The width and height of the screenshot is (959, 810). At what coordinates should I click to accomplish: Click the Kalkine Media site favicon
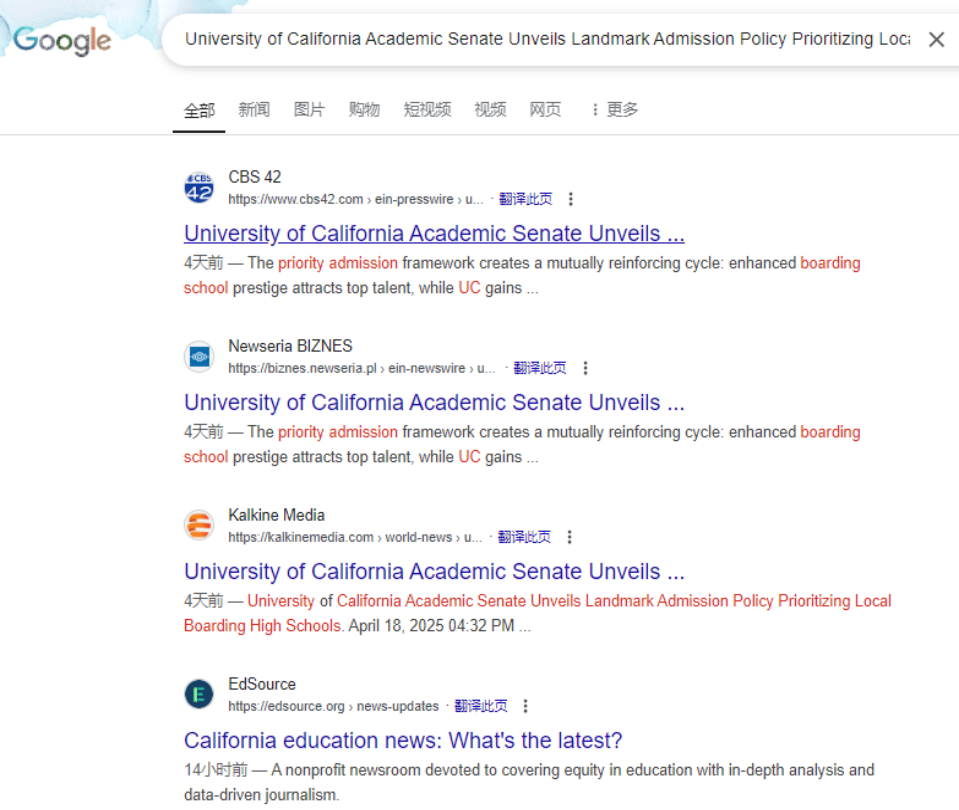199,526
